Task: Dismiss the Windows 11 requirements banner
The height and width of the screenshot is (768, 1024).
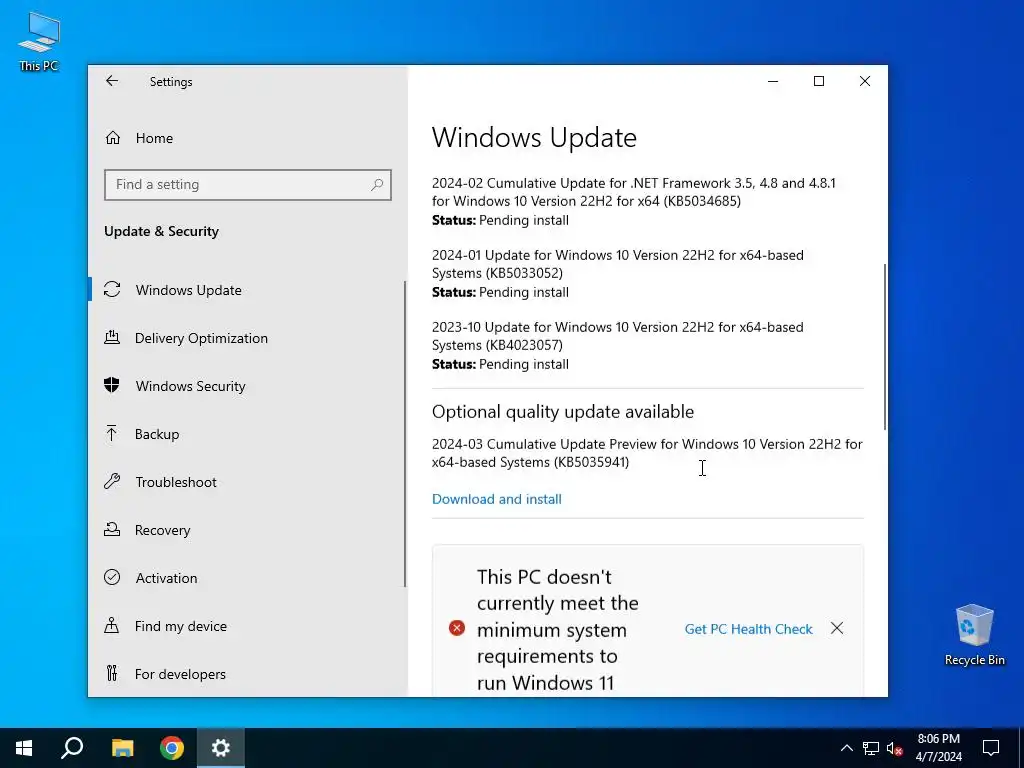Action: tap(837, 628)
